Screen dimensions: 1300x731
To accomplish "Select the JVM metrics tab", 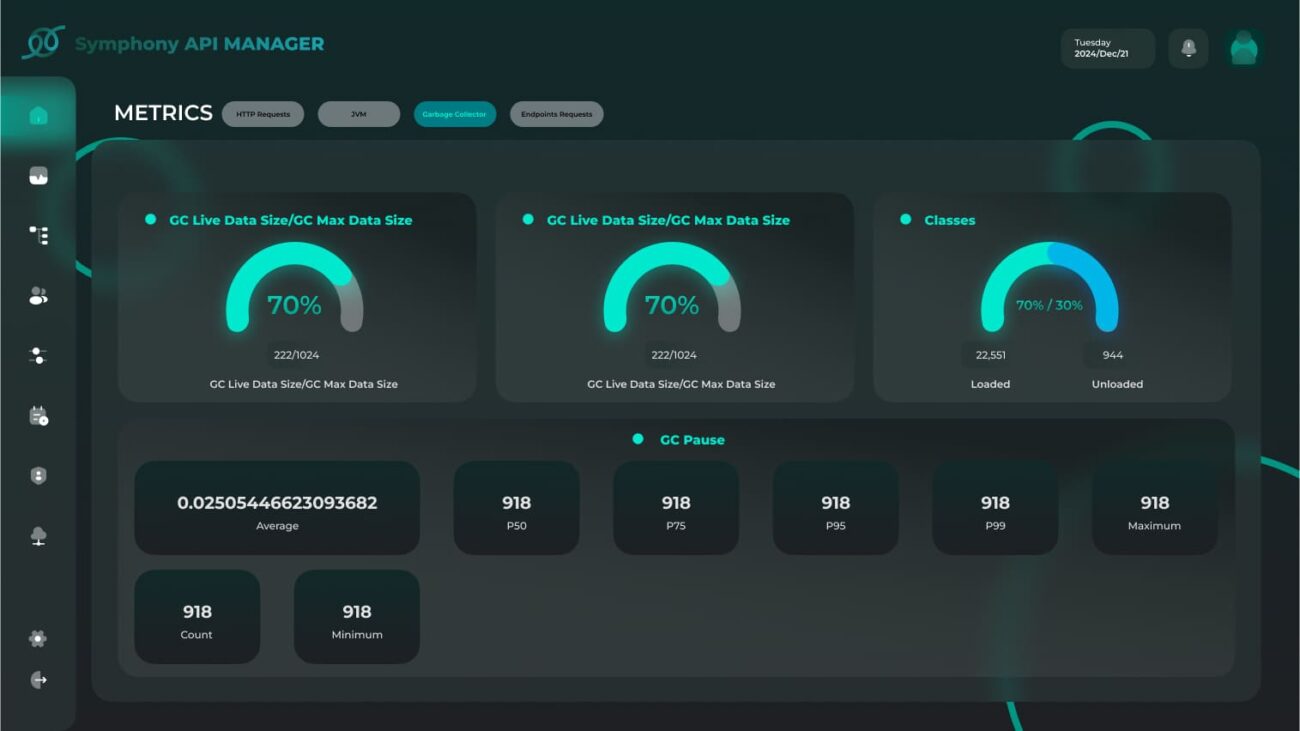I will pyautogui.click(x=358, y=114).
